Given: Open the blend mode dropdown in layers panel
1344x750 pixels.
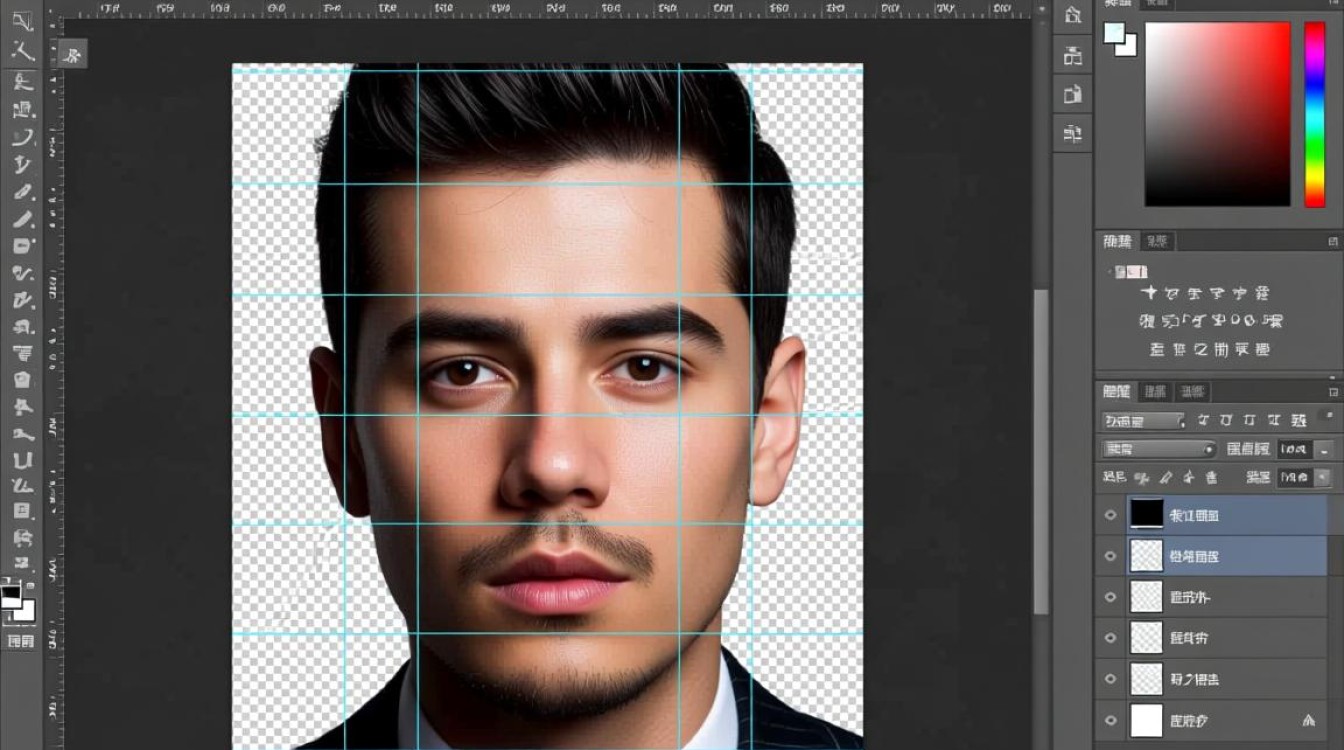Looking at the screenshot, I should tap(1159, 450).
